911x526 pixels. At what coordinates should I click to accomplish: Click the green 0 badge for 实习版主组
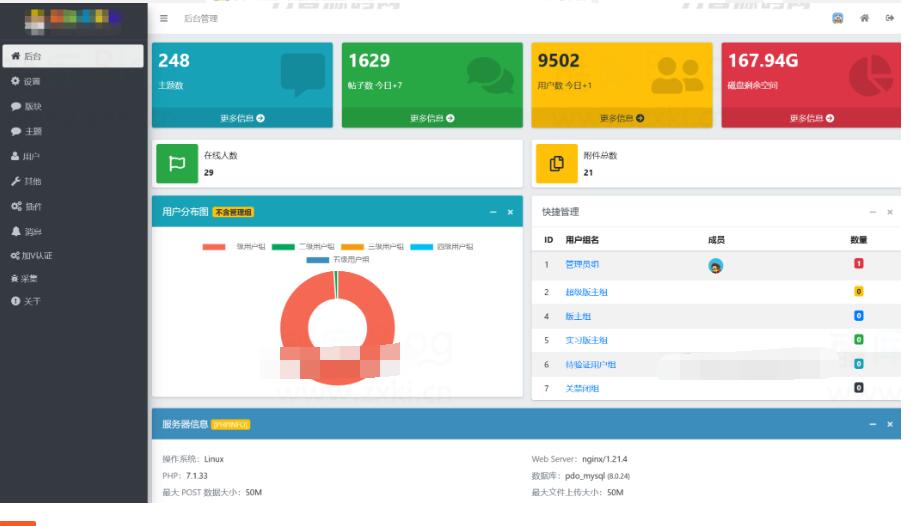[x=858, y=339]
